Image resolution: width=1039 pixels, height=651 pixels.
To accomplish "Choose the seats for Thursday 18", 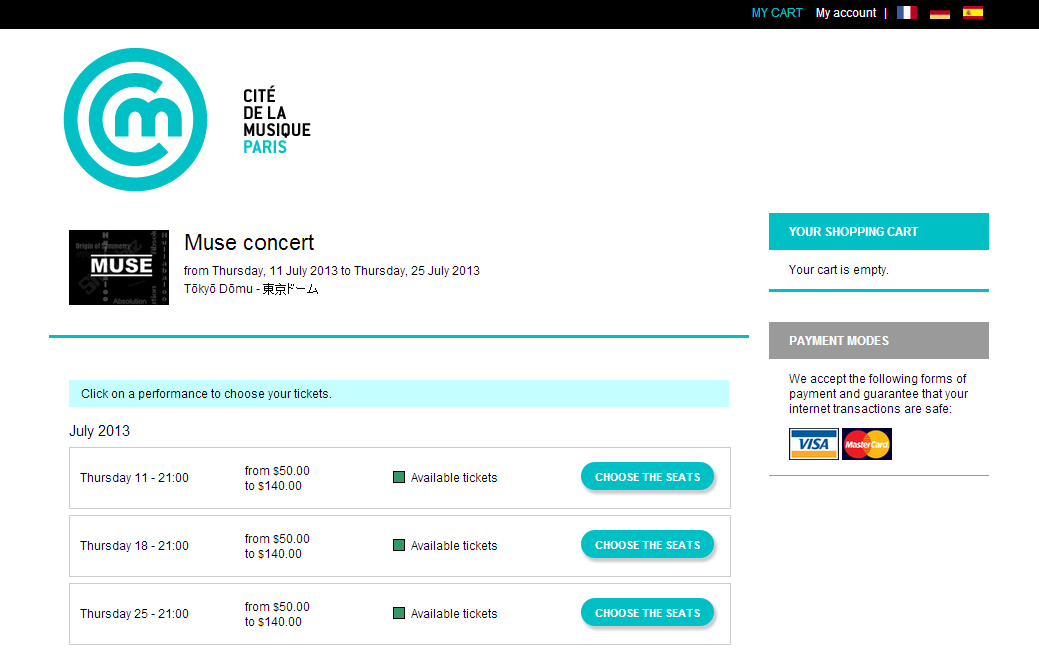I will (647, 545).
